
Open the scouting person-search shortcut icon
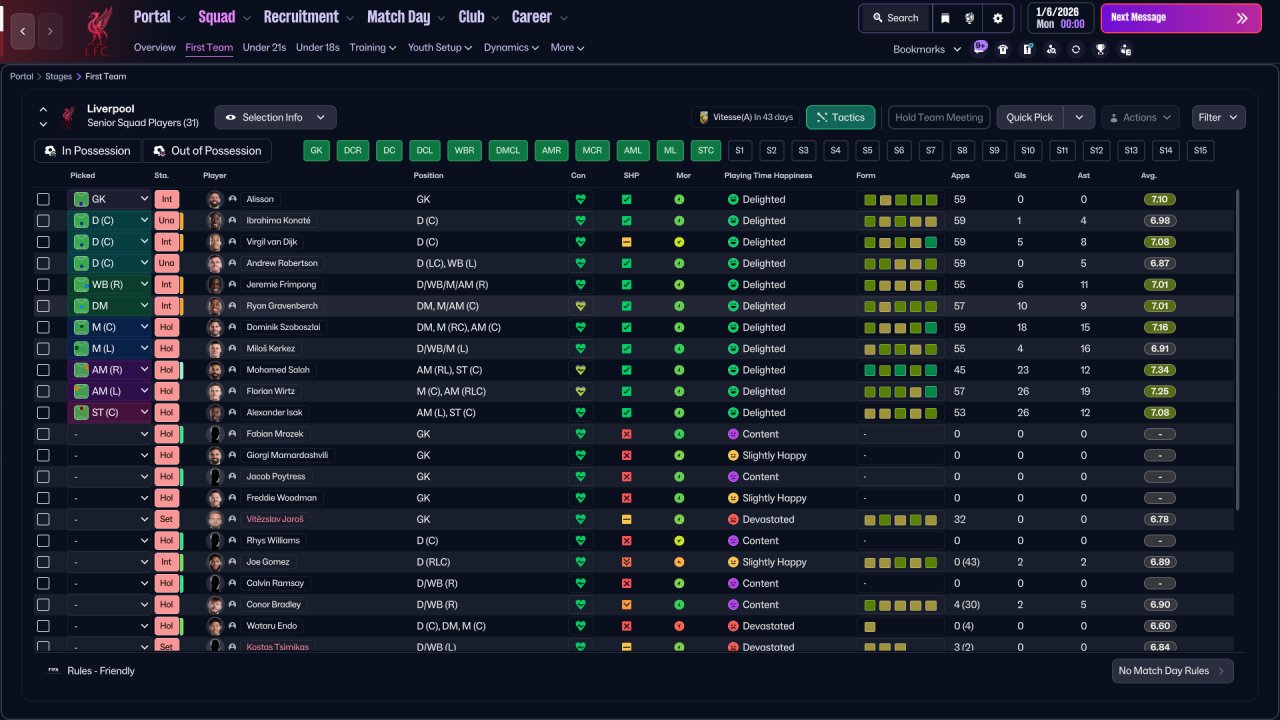tap(1051, 49)
